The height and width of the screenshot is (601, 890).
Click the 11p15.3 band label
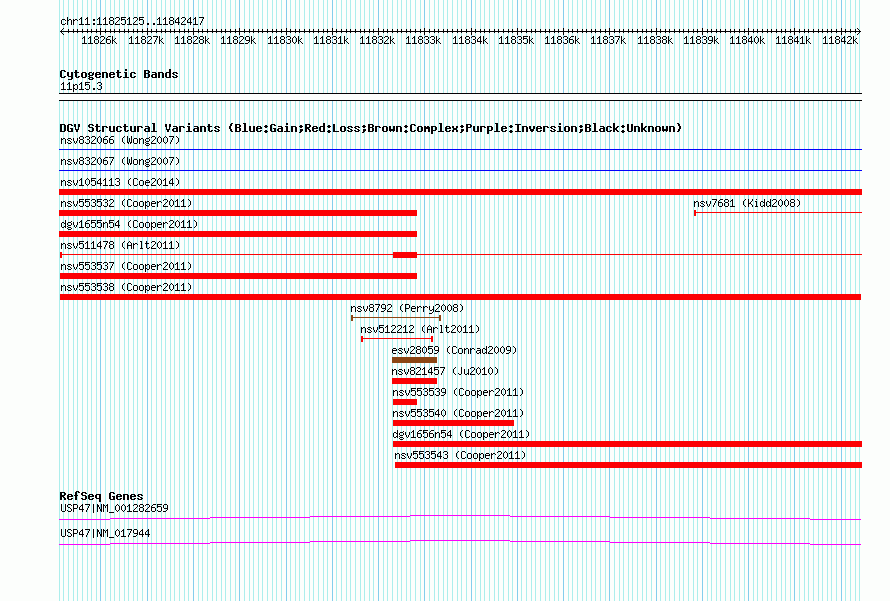[x=81, y=86]
